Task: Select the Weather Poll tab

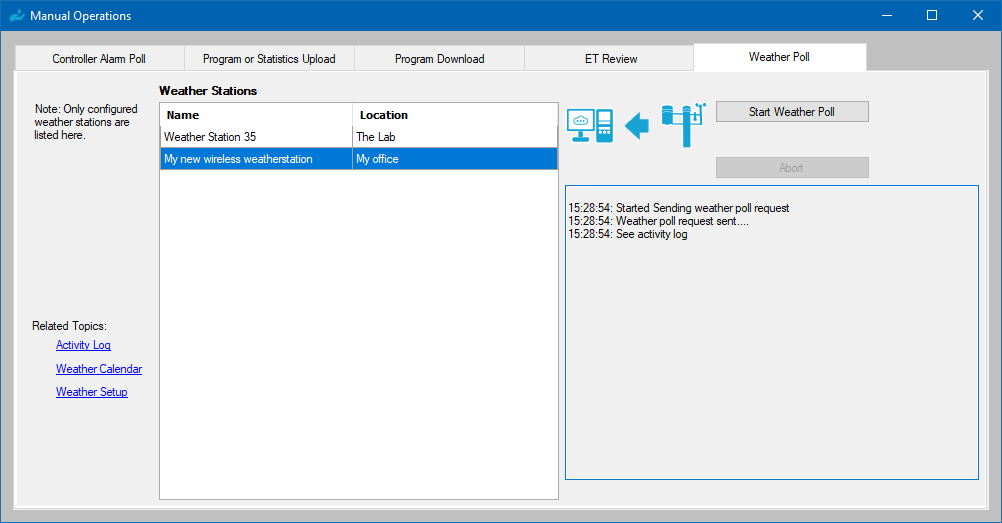Action: pyautogui.click(x=779, y=57)
